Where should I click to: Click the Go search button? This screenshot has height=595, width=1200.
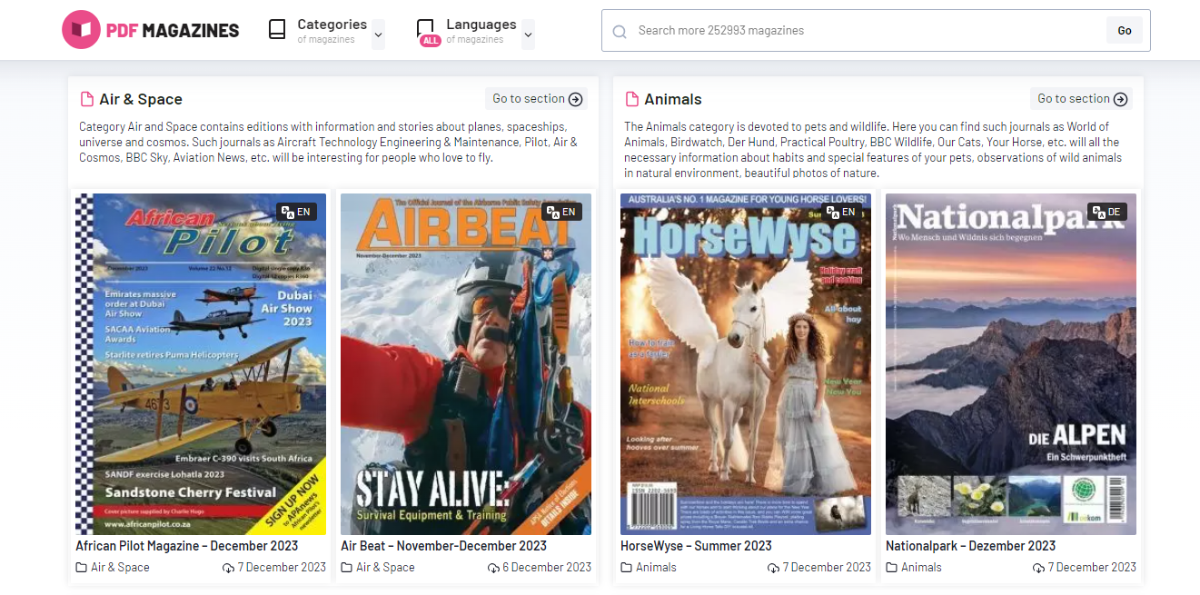click(x=1124, y=31)
